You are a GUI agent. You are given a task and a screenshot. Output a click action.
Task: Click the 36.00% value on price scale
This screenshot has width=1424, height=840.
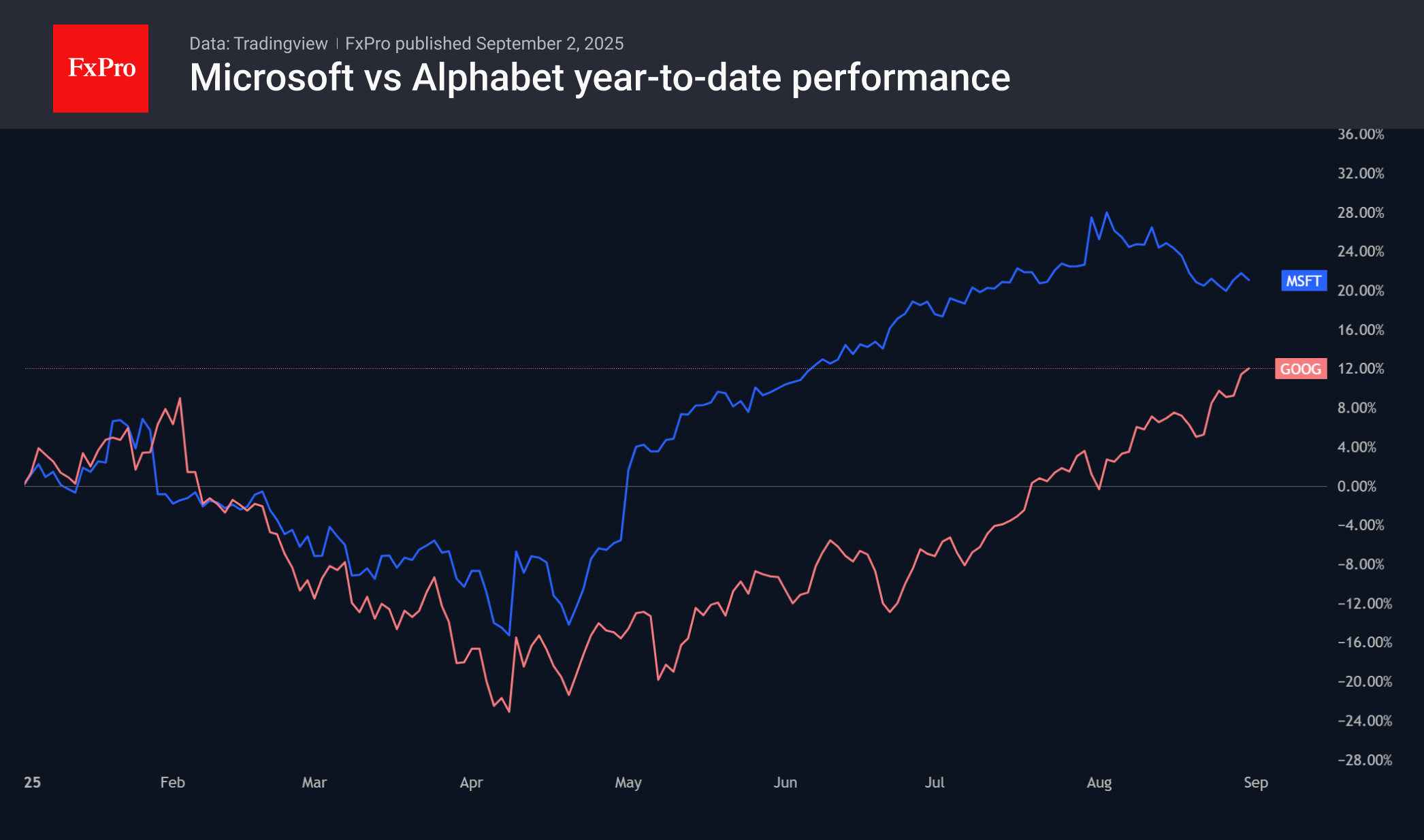click(x=1360, y=134)
